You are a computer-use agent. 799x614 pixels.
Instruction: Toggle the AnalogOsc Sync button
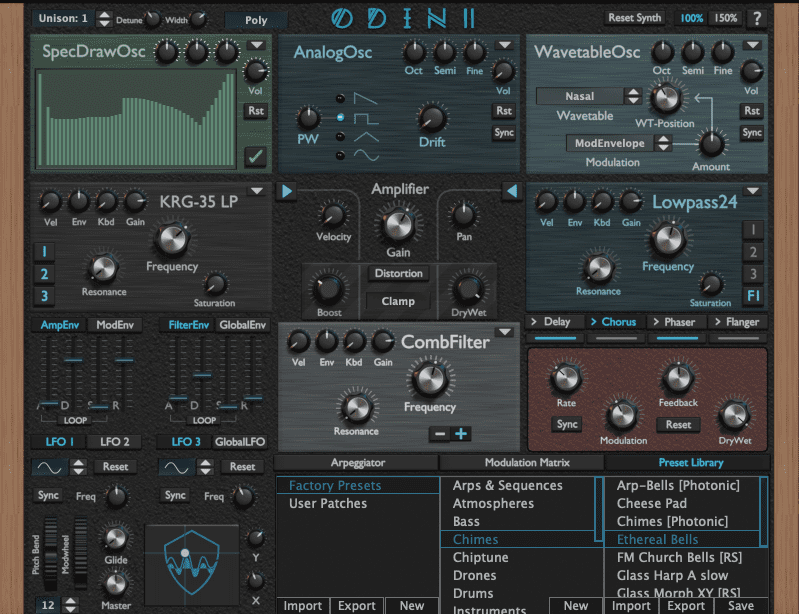(504, 133)
